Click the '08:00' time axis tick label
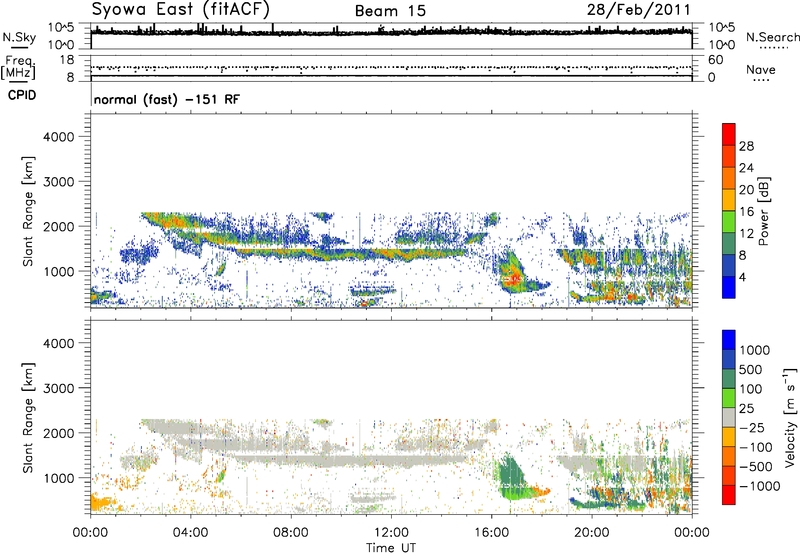This screenshot has width=800, height=554. click(291, 533)
